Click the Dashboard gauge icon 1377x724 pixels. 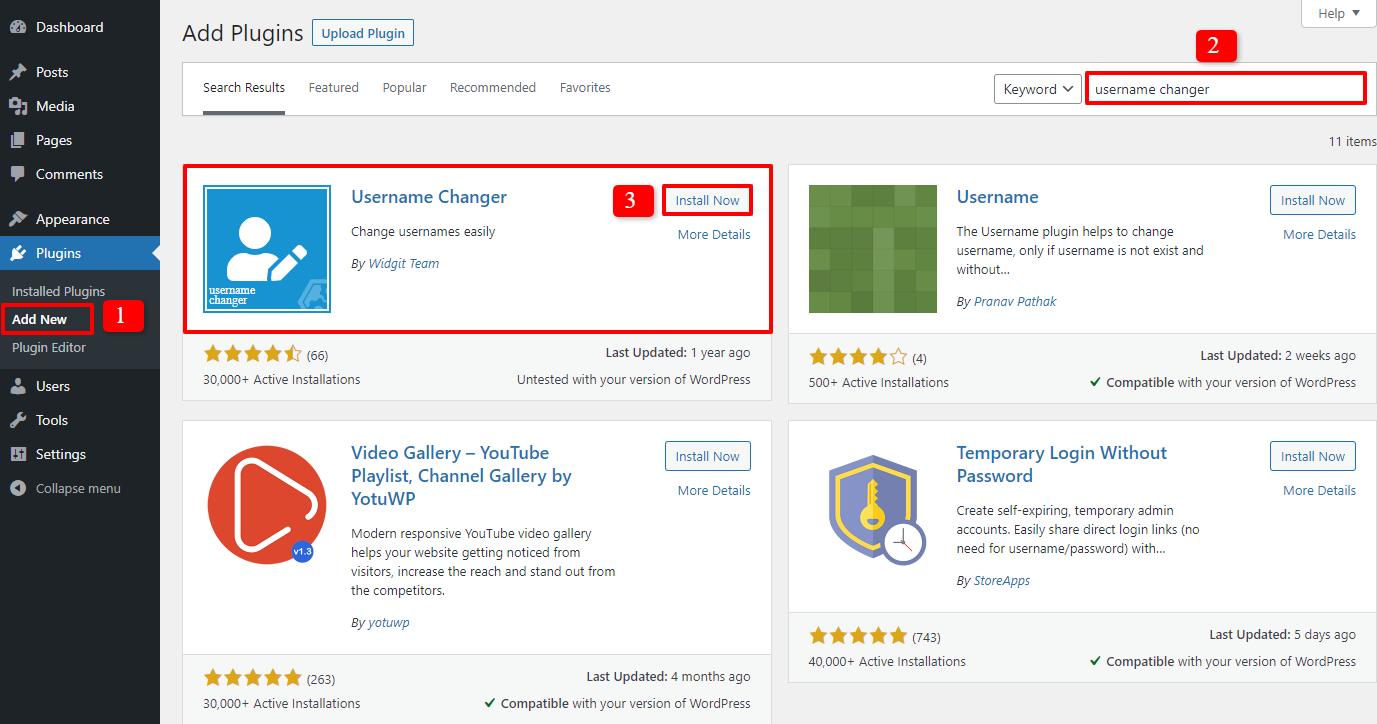(18, 27)
